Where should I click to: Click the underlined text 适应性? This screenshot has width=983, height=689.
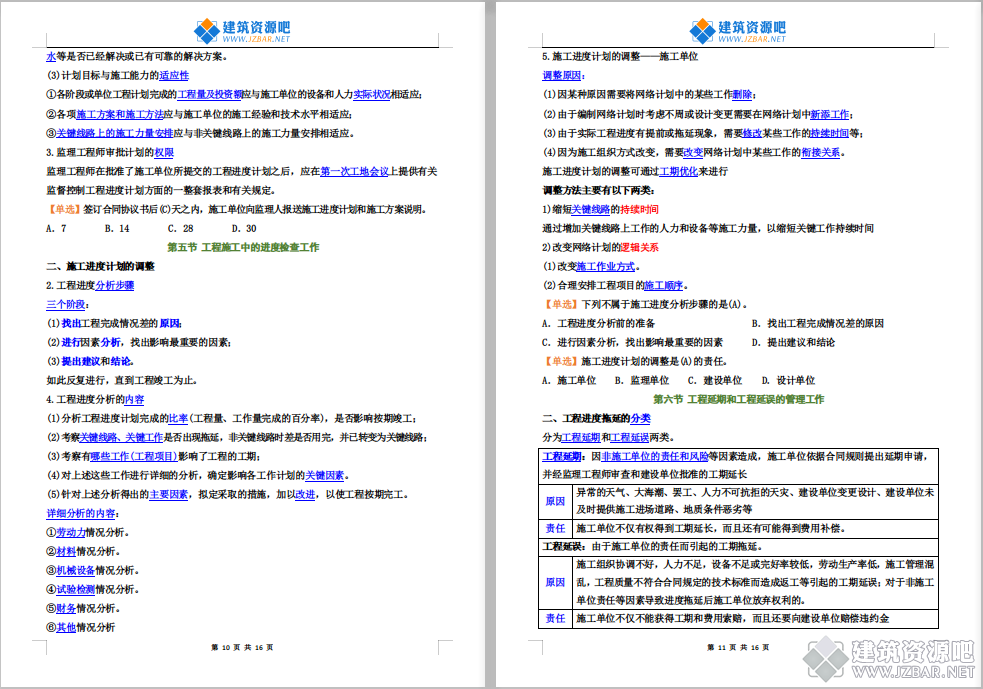(x=174, y=76)
